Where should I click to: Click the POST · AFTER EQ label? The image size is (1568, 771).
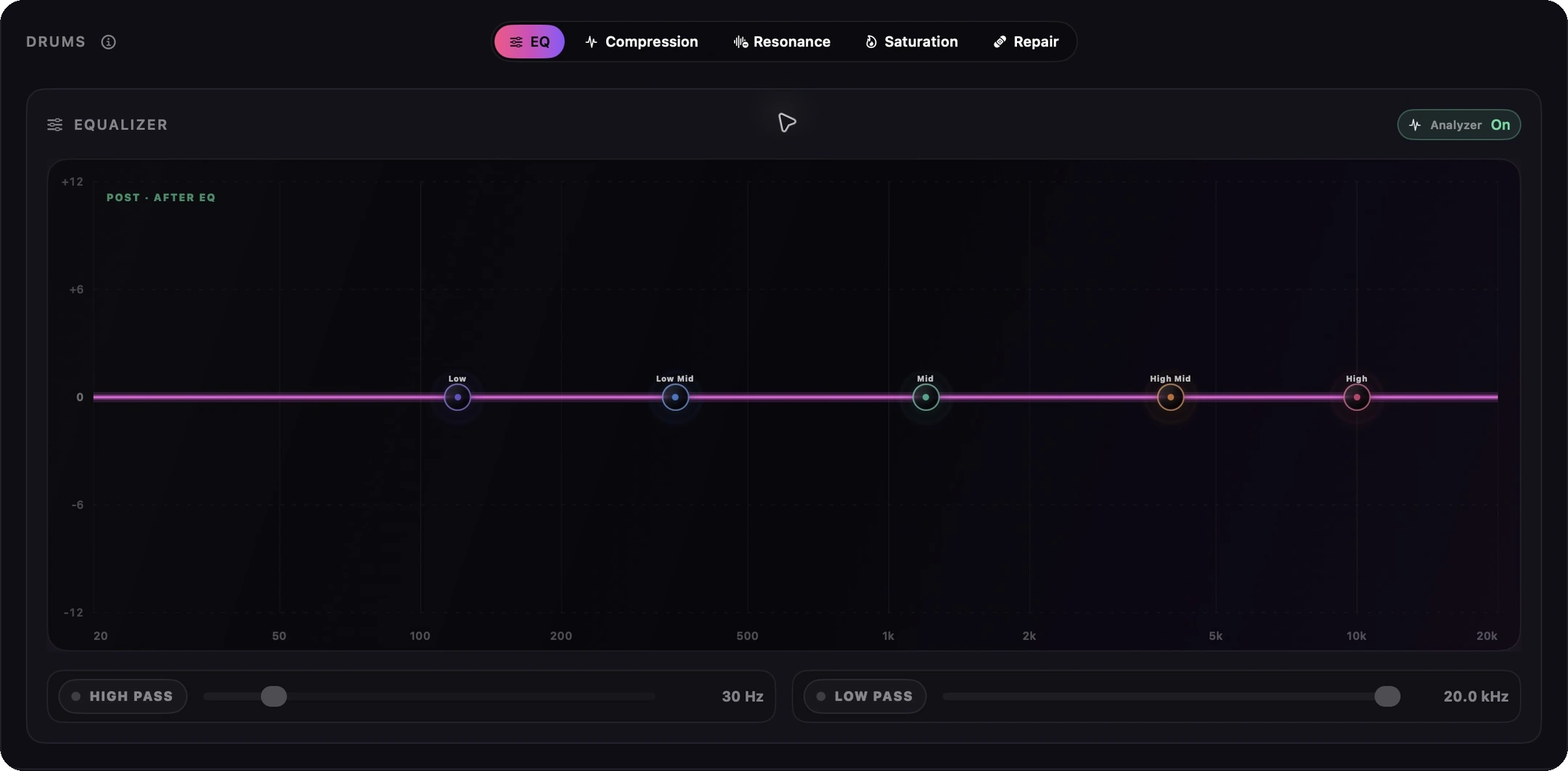tap(161, 197)
